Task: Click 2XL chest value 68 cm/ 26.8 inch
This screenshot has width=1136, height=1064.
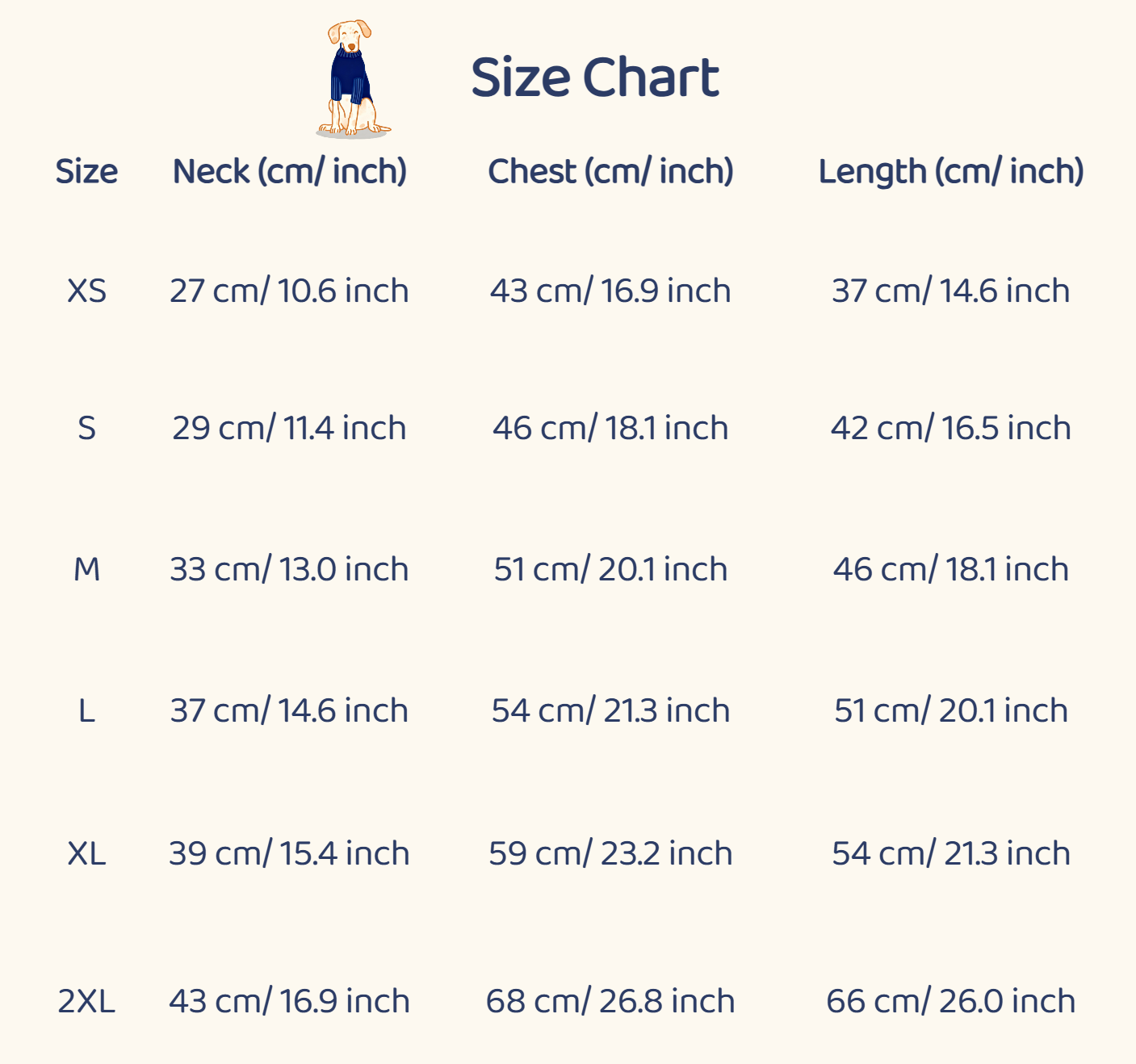Action: (x=610, y=1001)
